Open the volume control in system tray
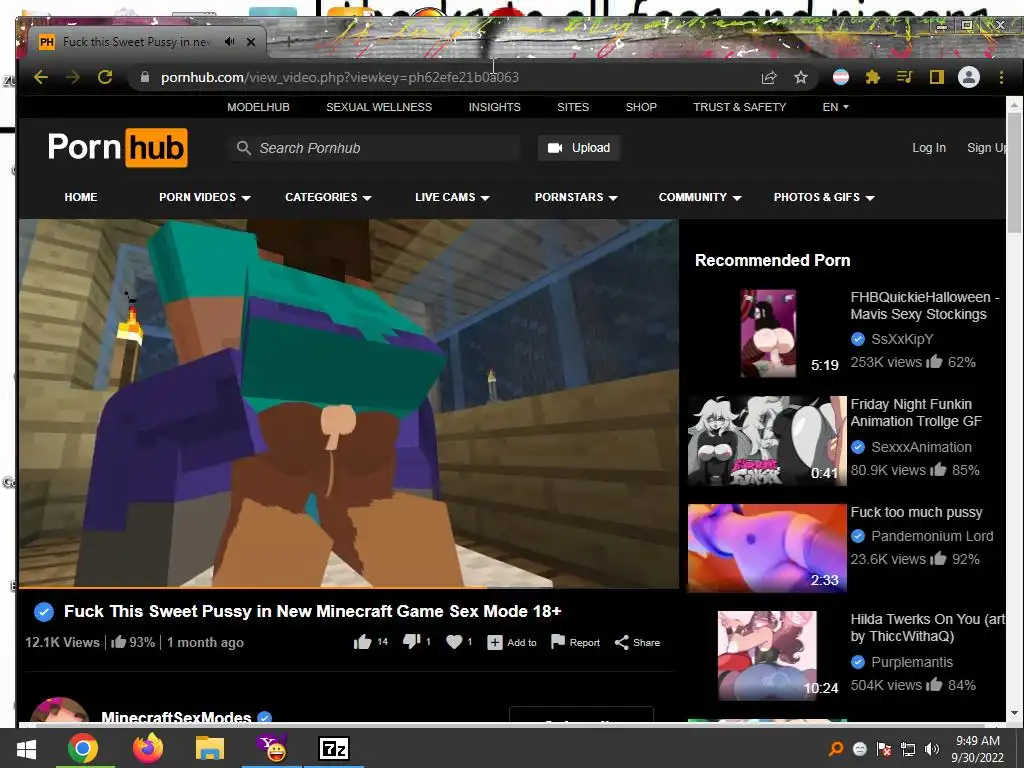 point(932,748)
